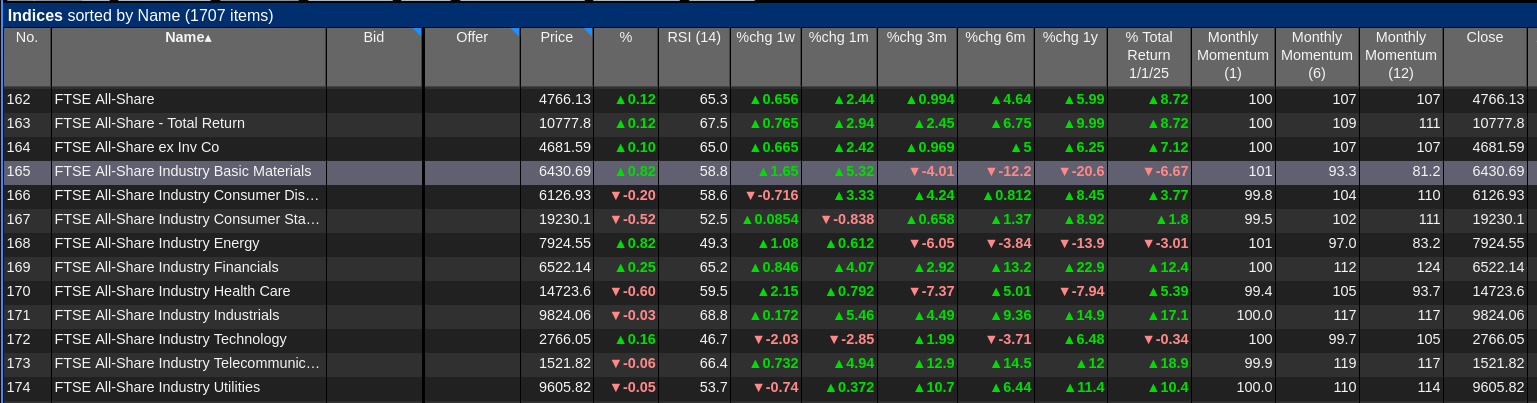This screenshot has height=403, width=1537.
Task: Click the Indices sorted by Name title bar
Action: coord(768,16)
